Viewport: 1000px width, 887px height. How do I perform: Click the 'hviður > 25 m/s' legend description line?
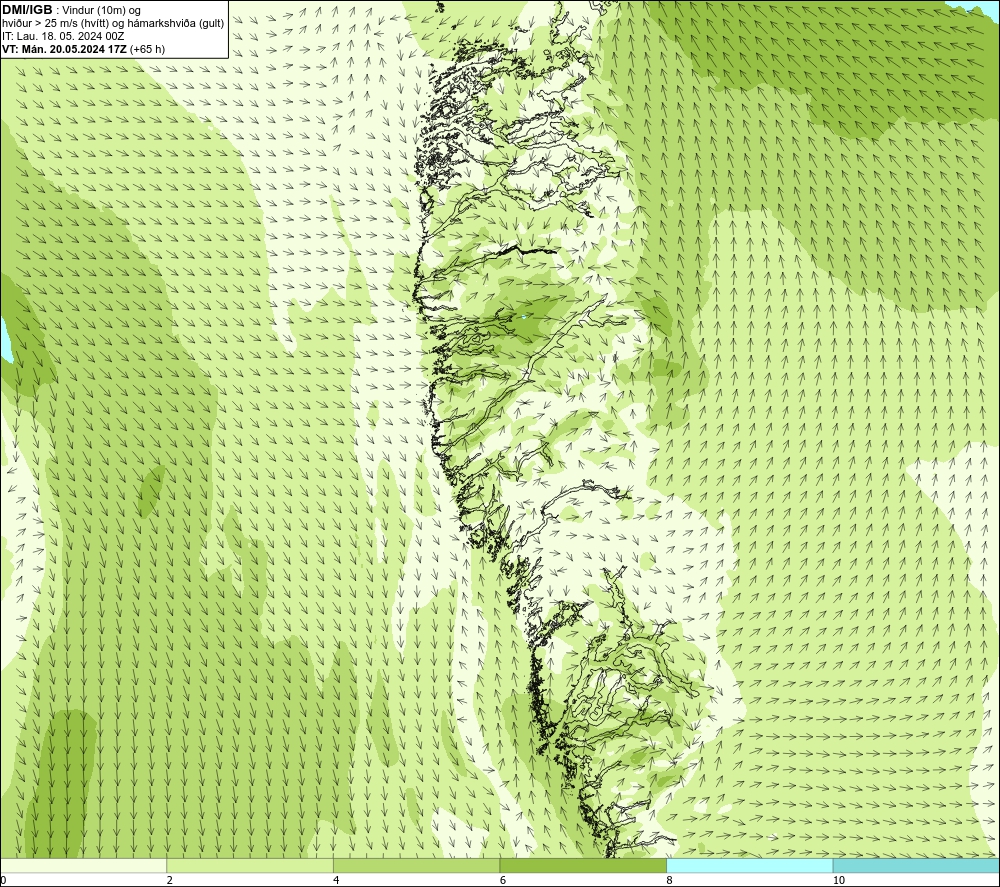click(113, 23)
